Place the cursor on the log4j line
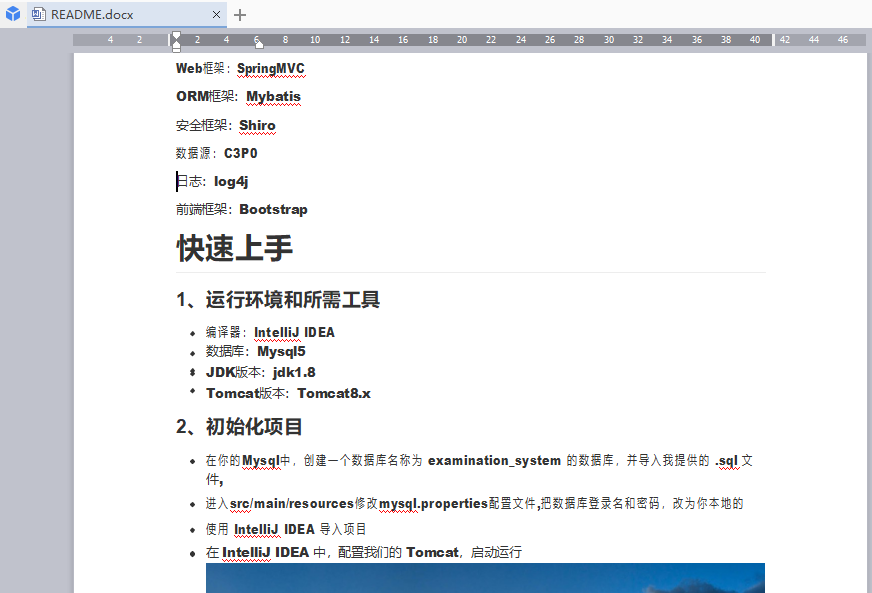This screenshot has width=872, height=593. coord(231,181)
